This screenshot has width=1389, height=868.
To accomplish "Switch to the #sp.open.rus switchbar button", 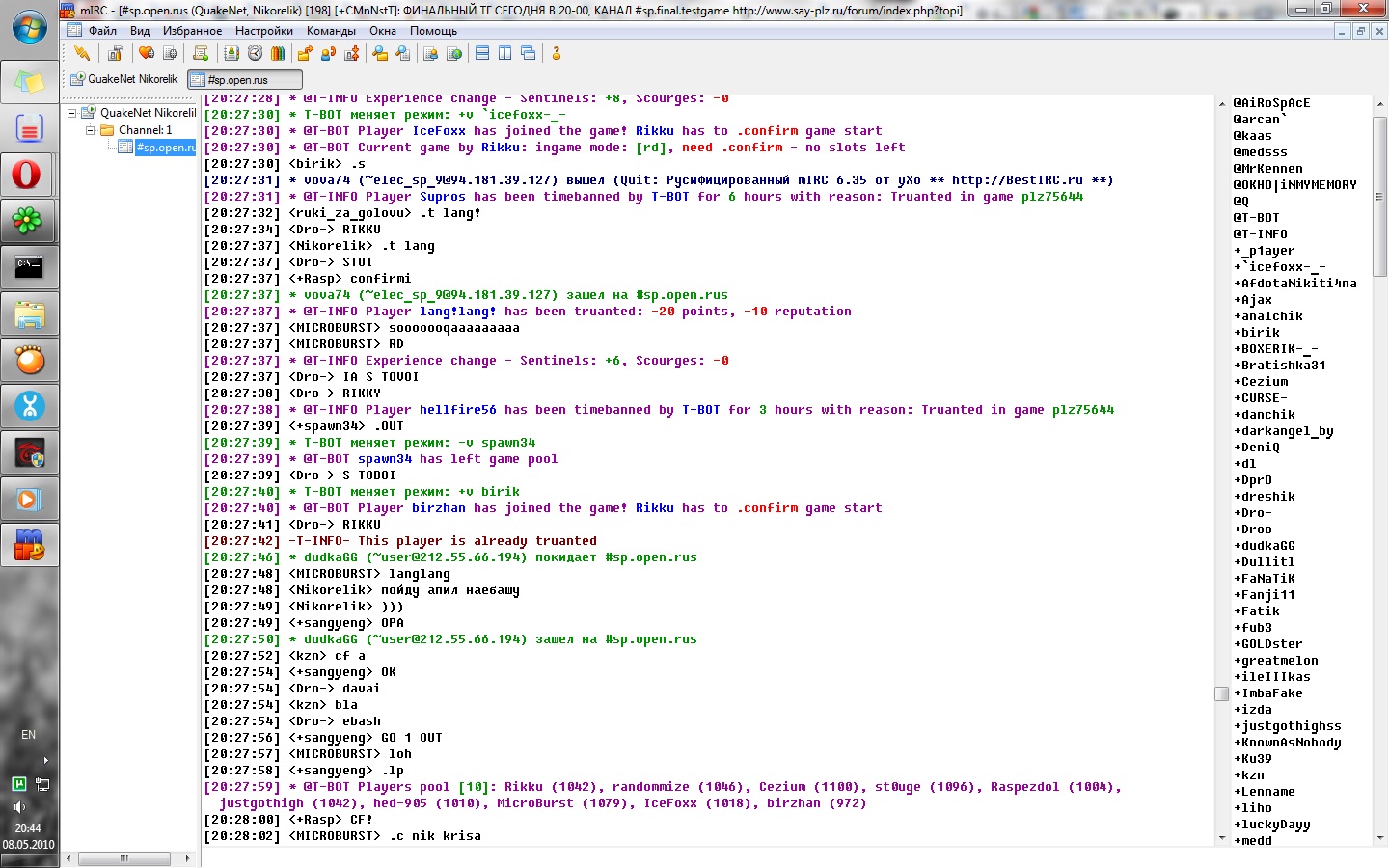I will pyautogui.click(x=245, y=80).
